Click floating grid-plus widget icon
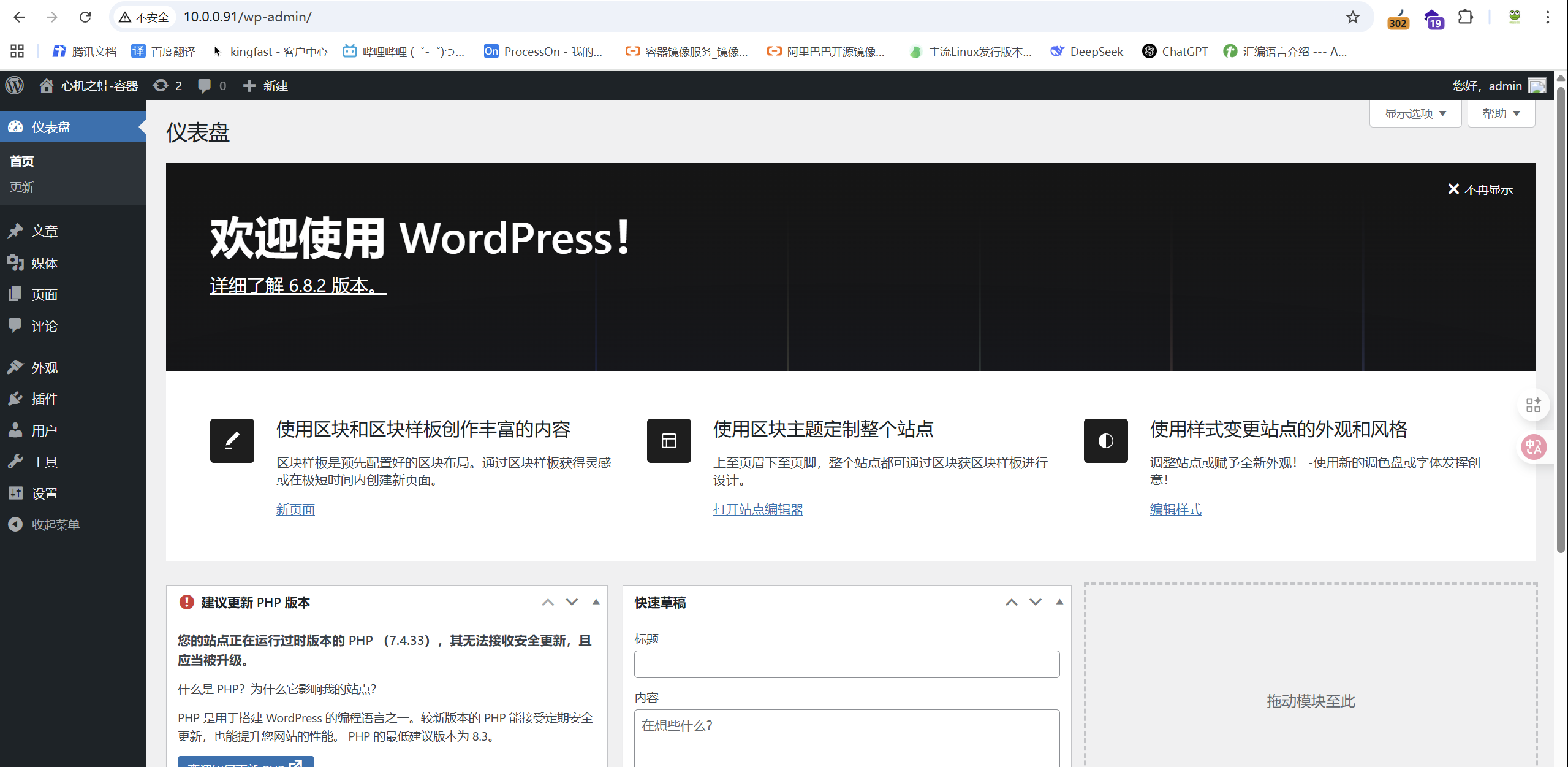Viewport: 1568px width, 767px height. (1534, 405)
